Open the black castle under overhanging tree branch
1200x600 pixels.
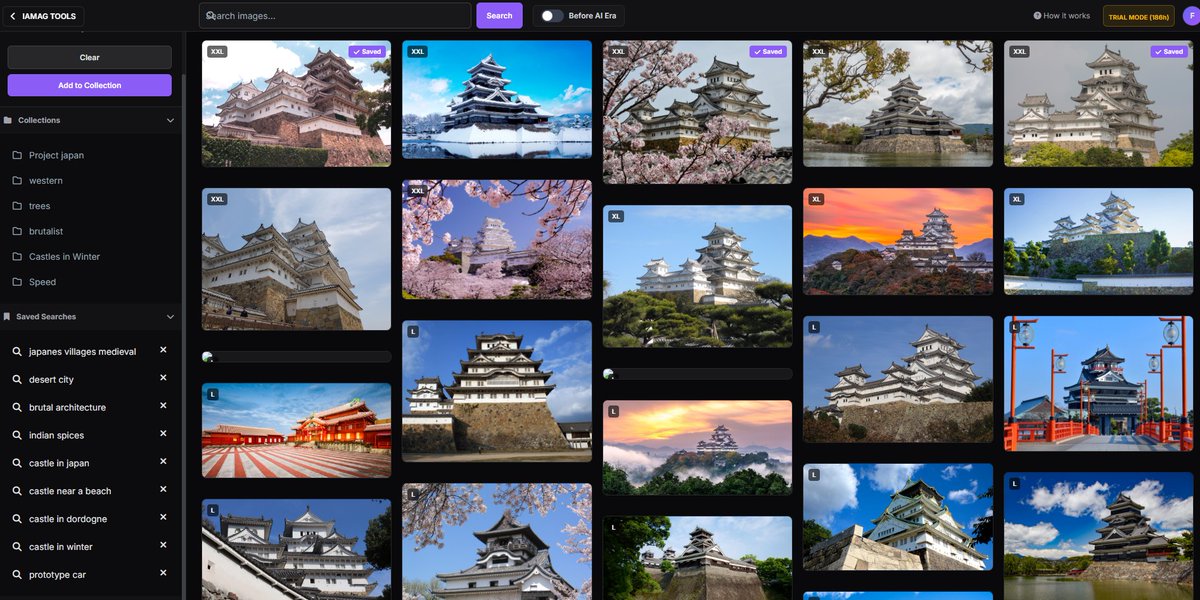[898, 103]
